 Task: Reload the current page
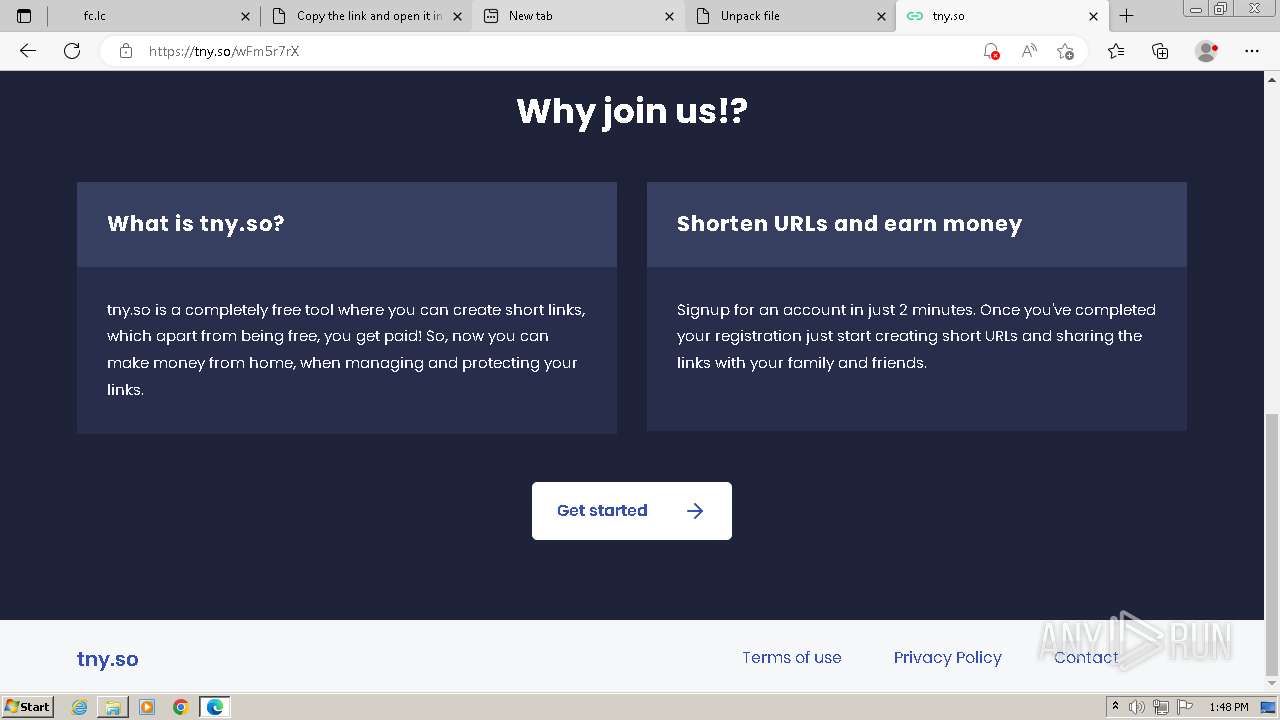tap(72, 51)
